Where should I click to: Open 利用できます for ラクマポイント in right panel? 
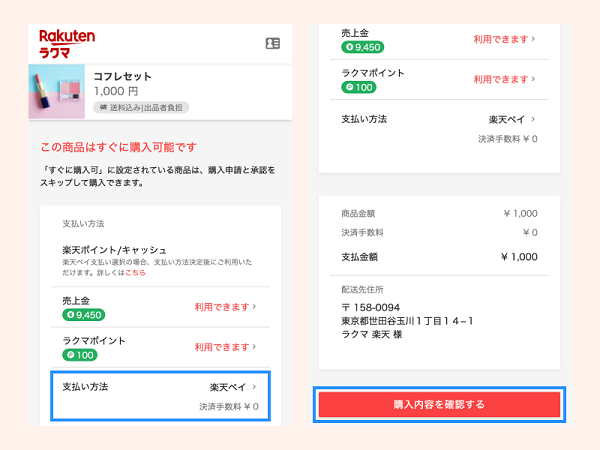[x=504, y=79]
